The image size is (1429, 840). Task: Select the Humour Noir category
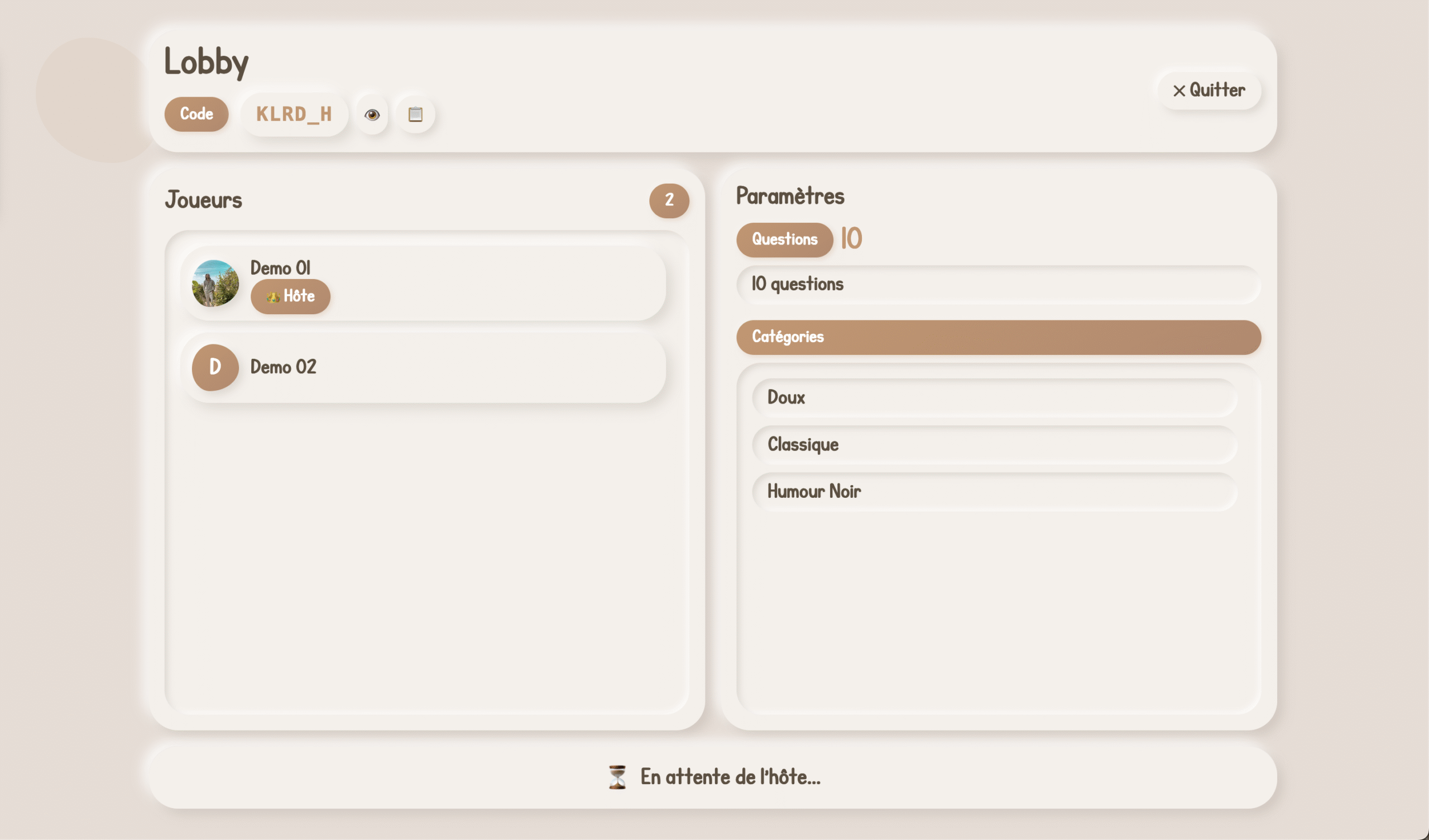pos(994,492)
